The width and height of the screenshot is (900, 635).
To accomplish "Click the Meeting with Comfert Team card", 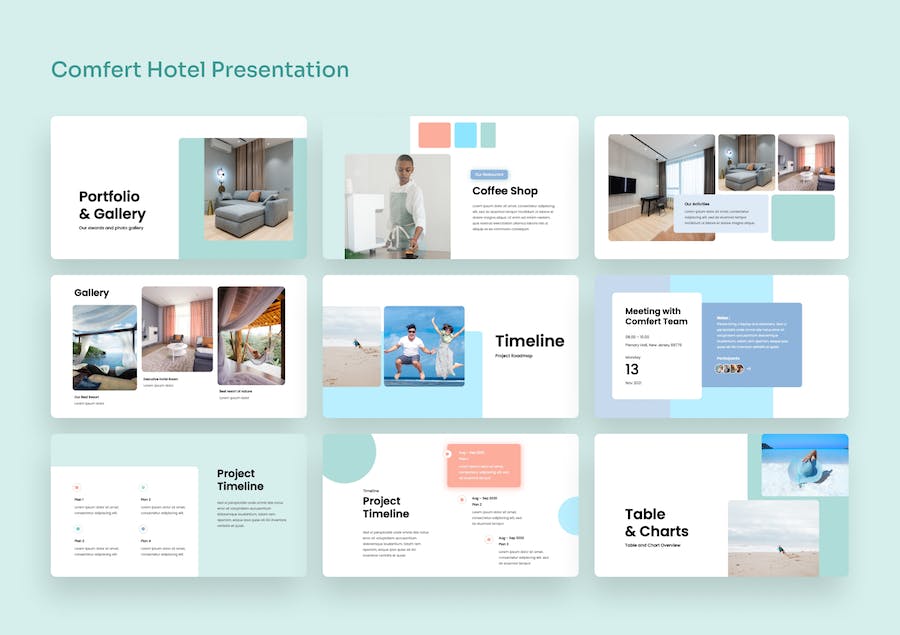I will tap(657, 346).
